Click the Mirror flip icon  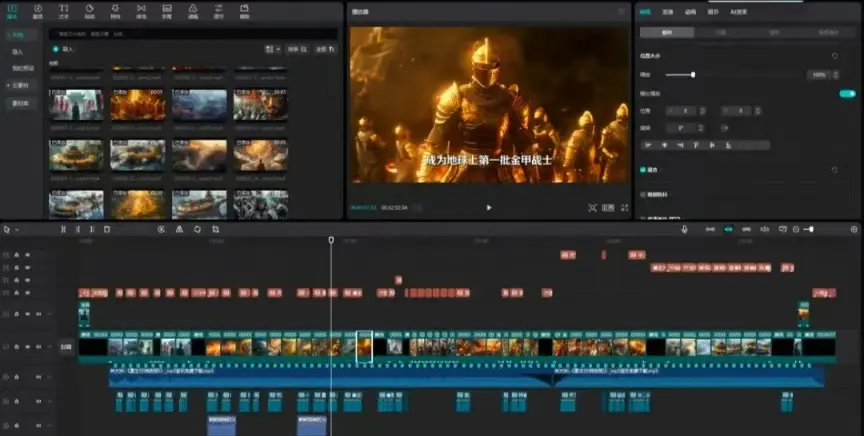179,229
